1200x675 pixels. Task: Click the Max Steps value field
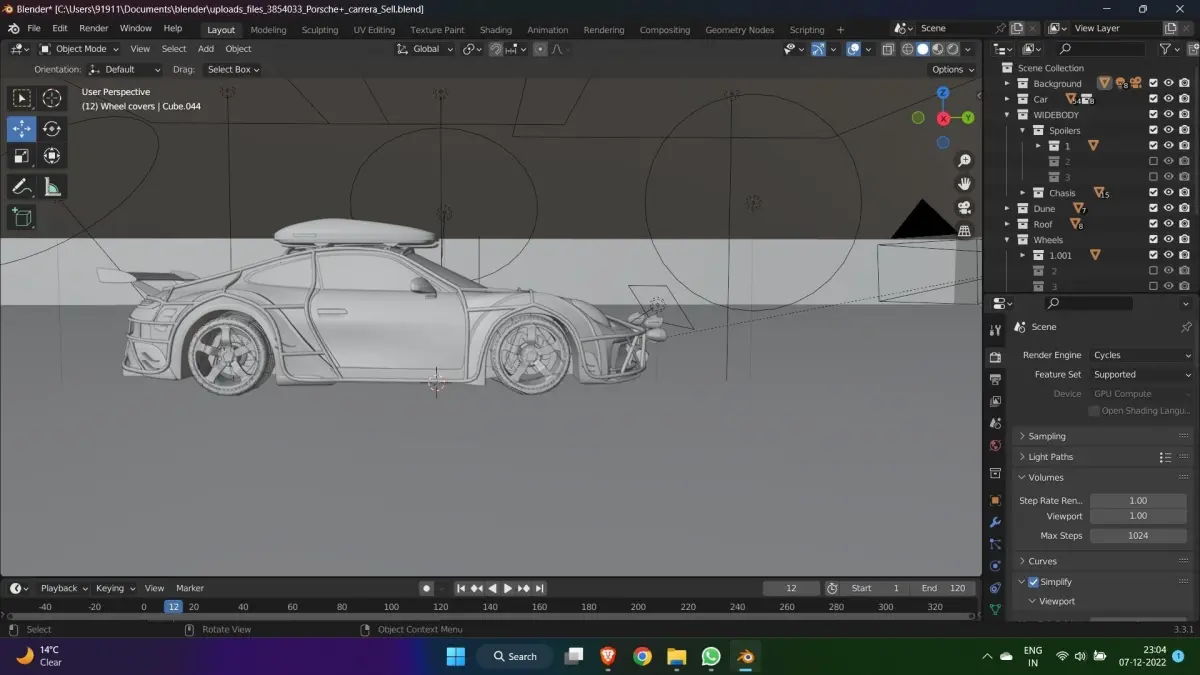[1138, 536]
